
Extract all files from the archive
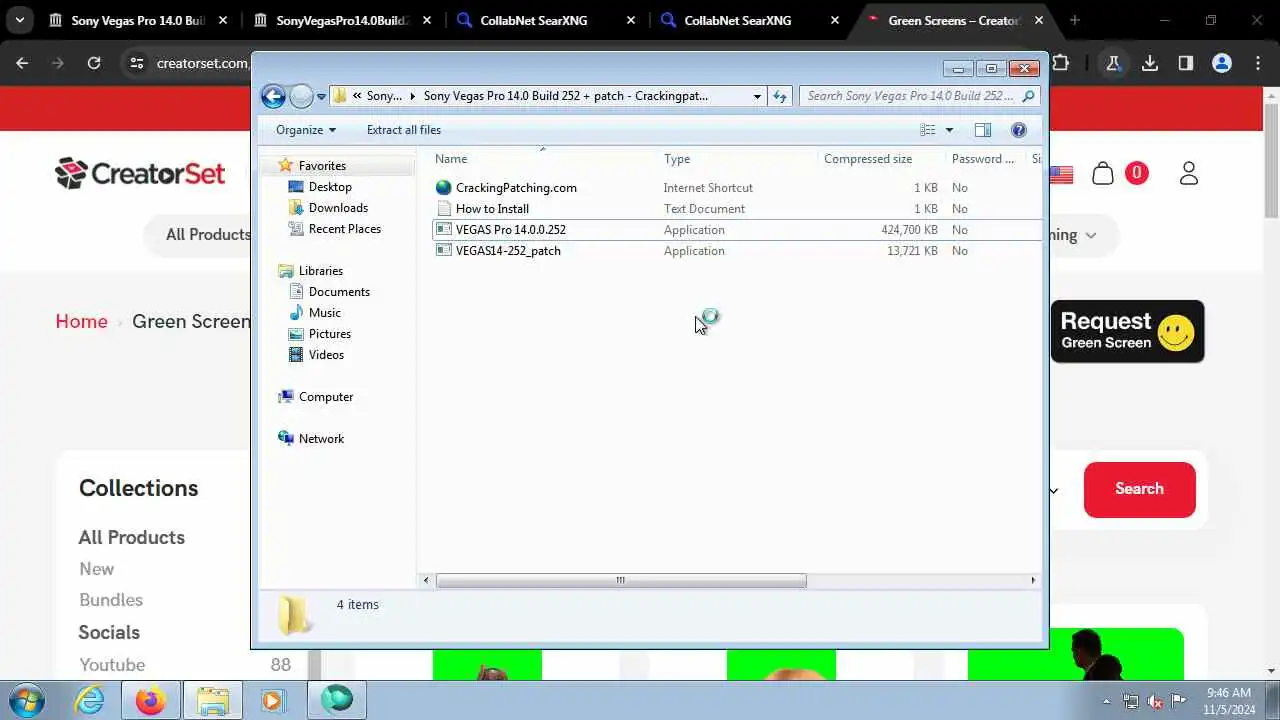403,130
